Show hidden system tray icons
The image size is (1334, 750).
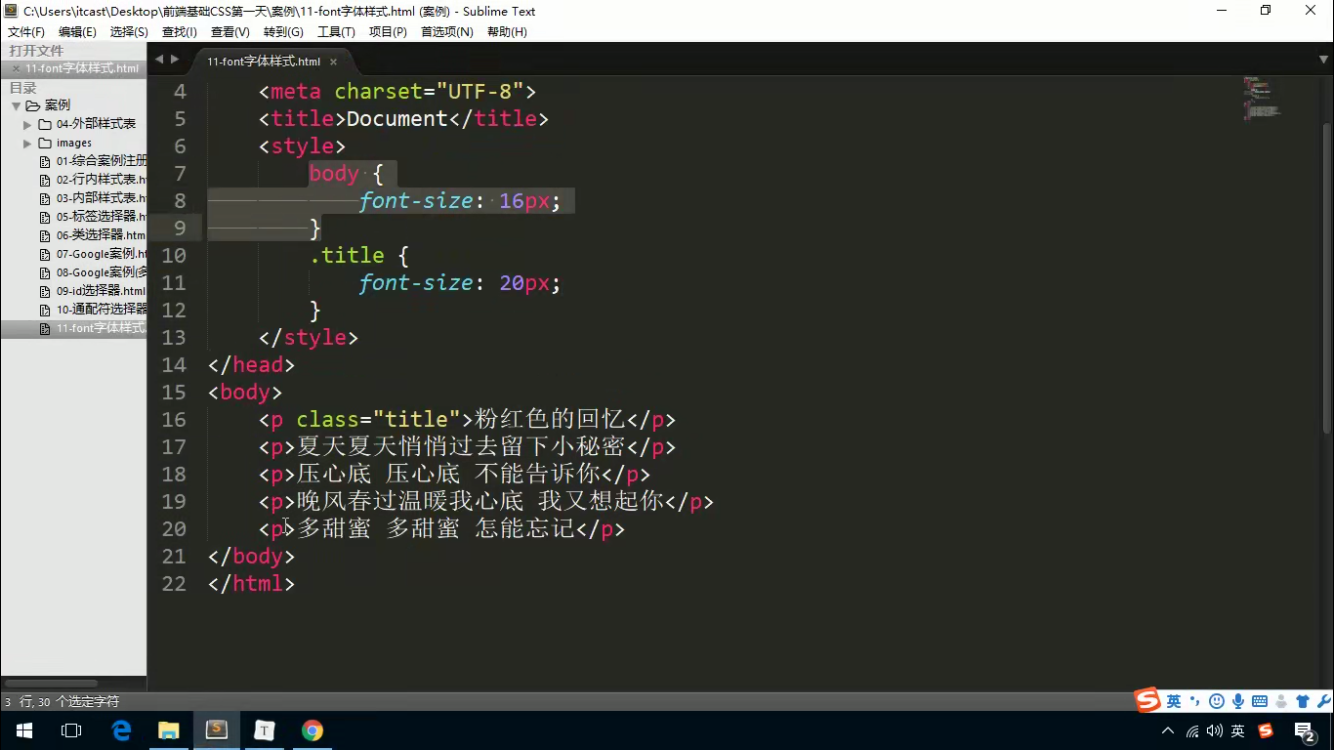[1168, 731]
